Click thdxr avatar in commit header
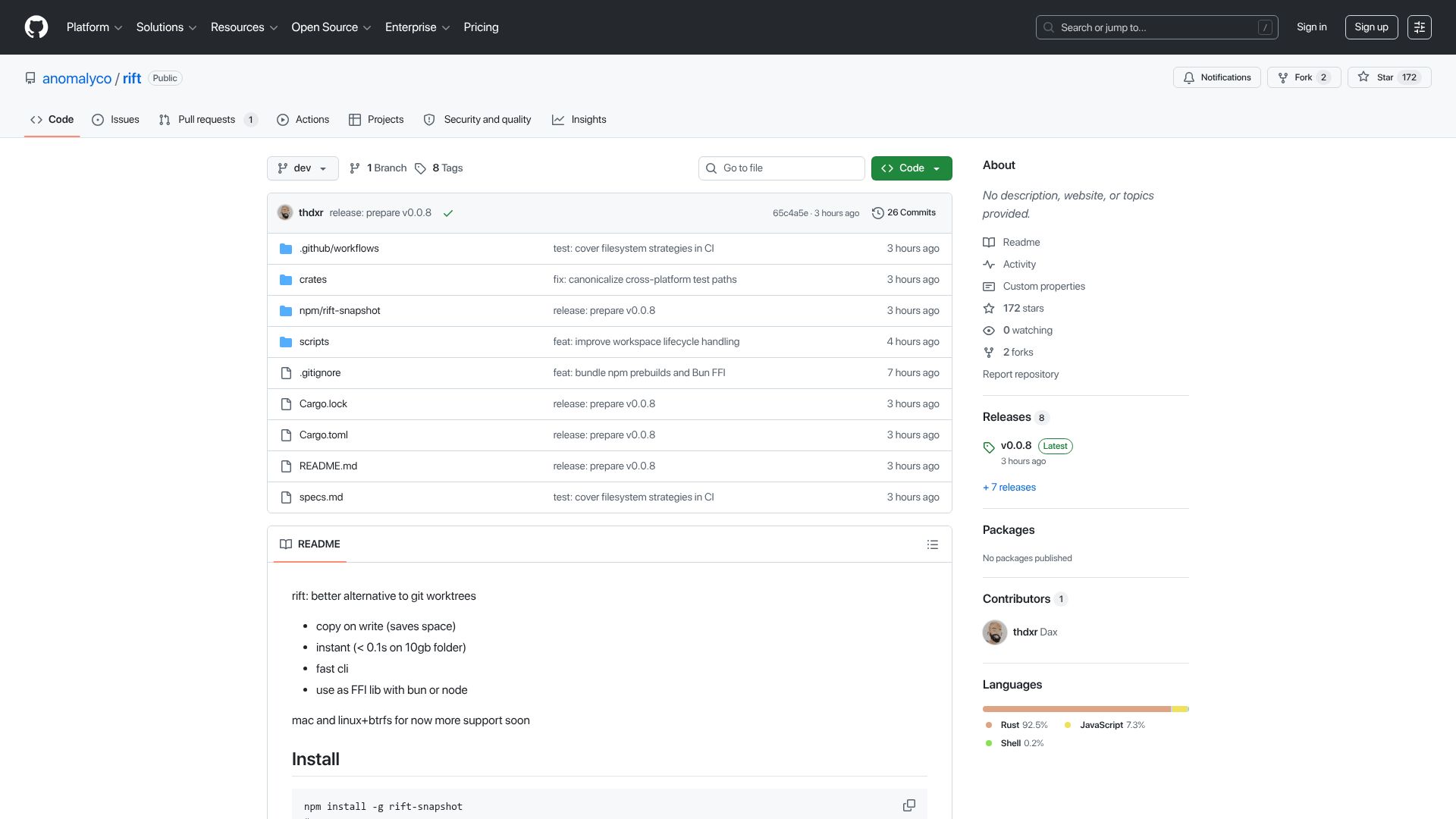1456x819 pixels. (285, 213)
